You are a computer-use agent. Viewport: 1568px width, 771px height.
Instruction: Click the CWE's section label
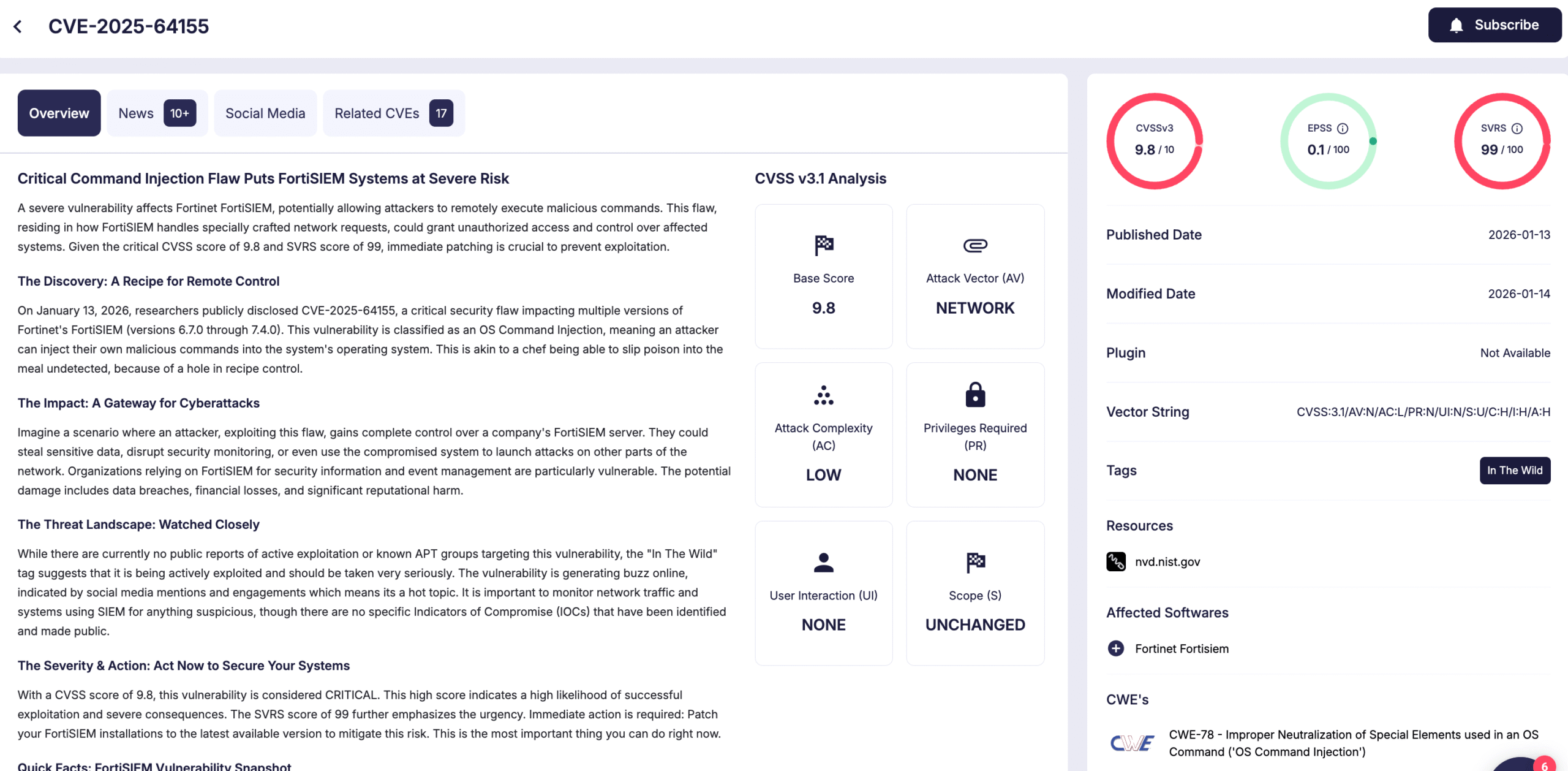point(1127,700)
